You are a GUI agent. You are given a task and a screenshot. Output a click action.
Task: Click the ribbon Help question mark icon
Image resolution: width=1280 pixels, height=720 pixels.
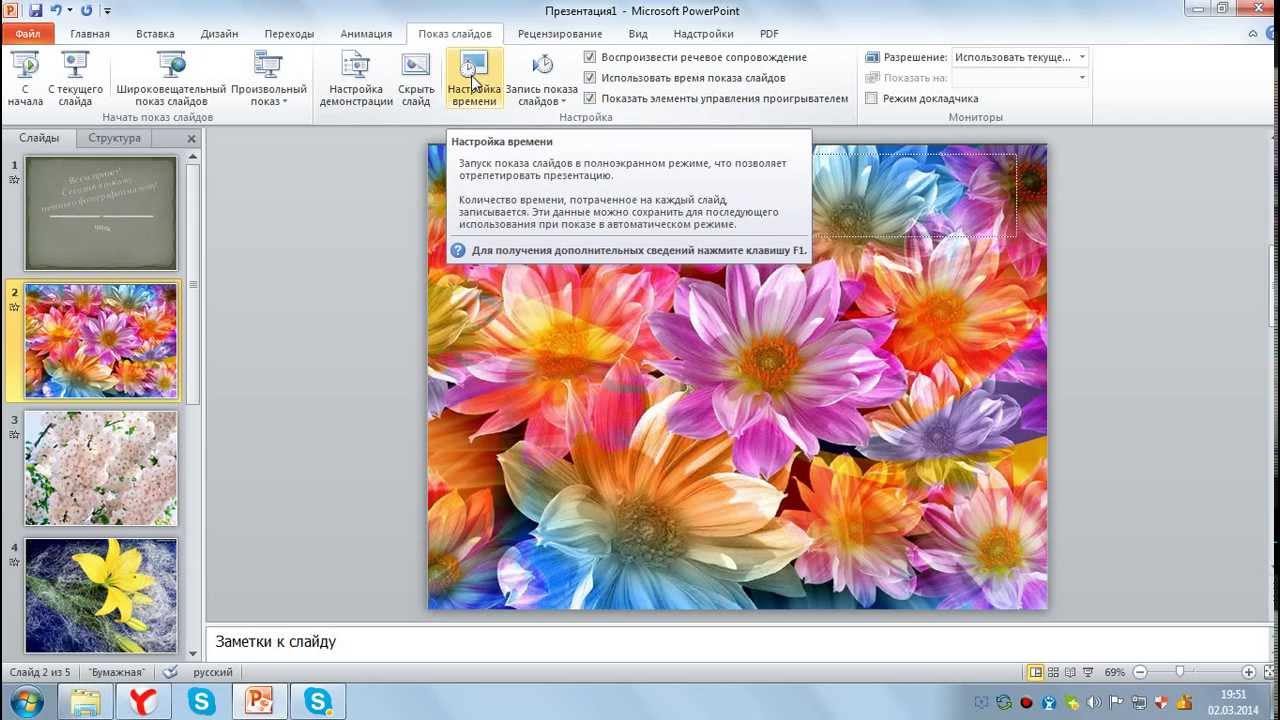tap(1269, 33)
